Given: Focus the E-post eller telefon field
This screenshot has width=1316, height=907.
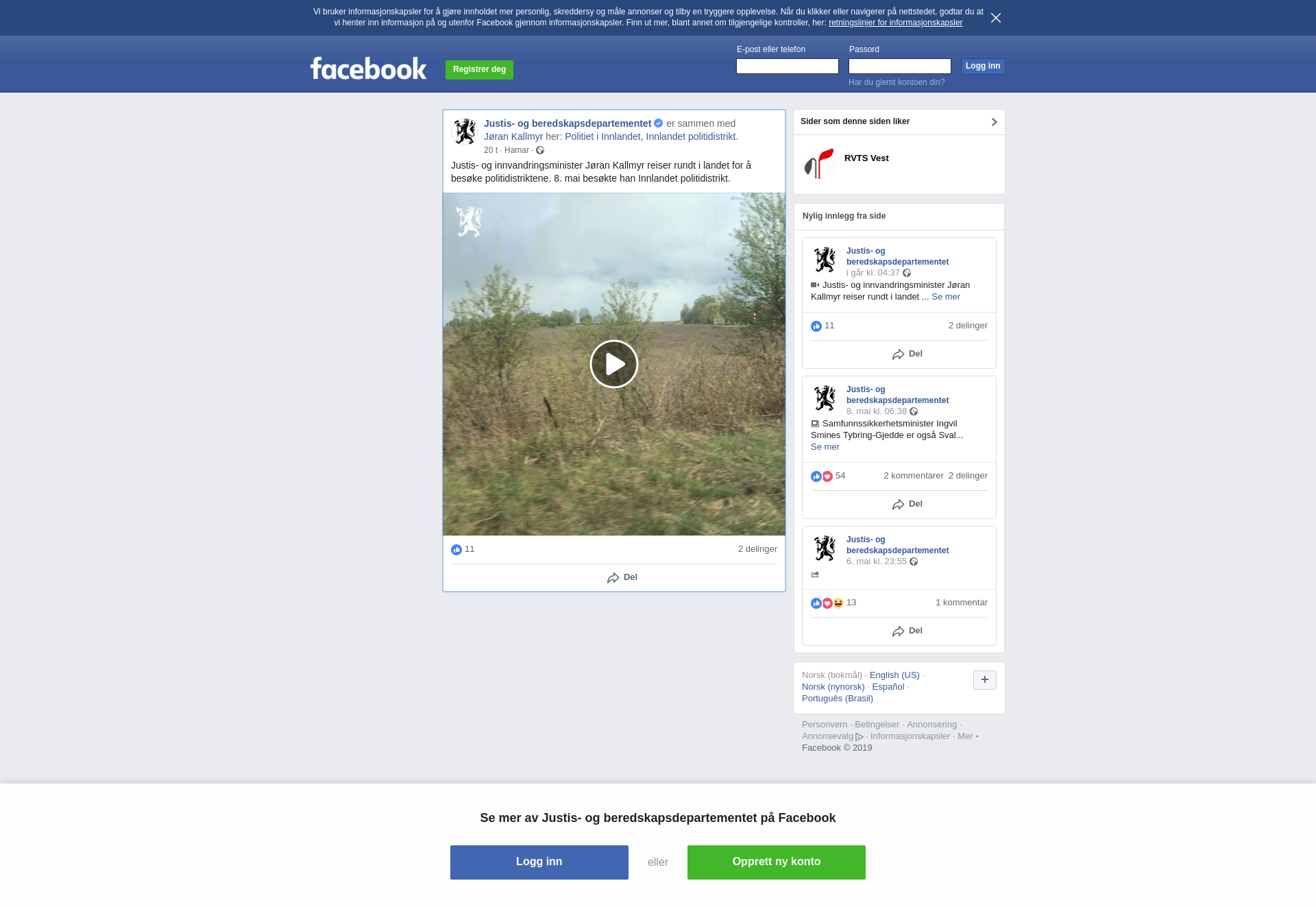Looking at the screenshot, I should [788, 66].
